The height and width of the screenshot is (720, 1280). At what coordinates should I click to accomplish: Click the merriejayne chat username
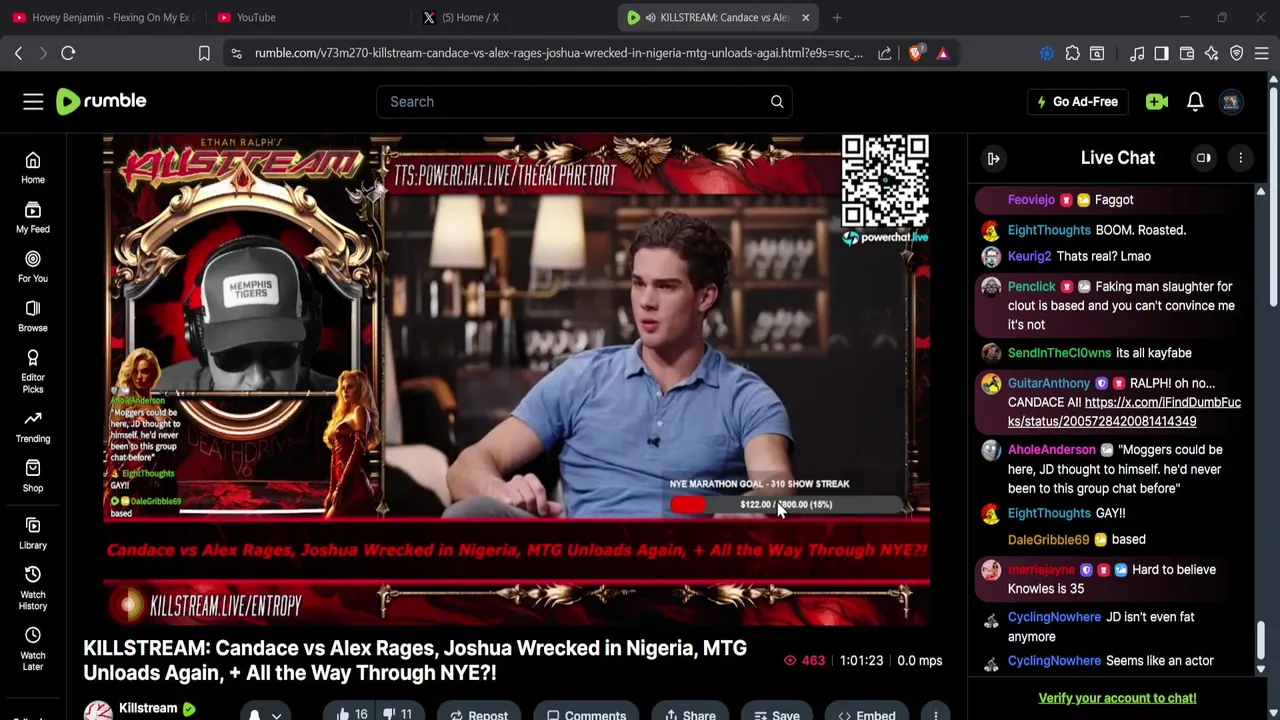point(1041,570)
